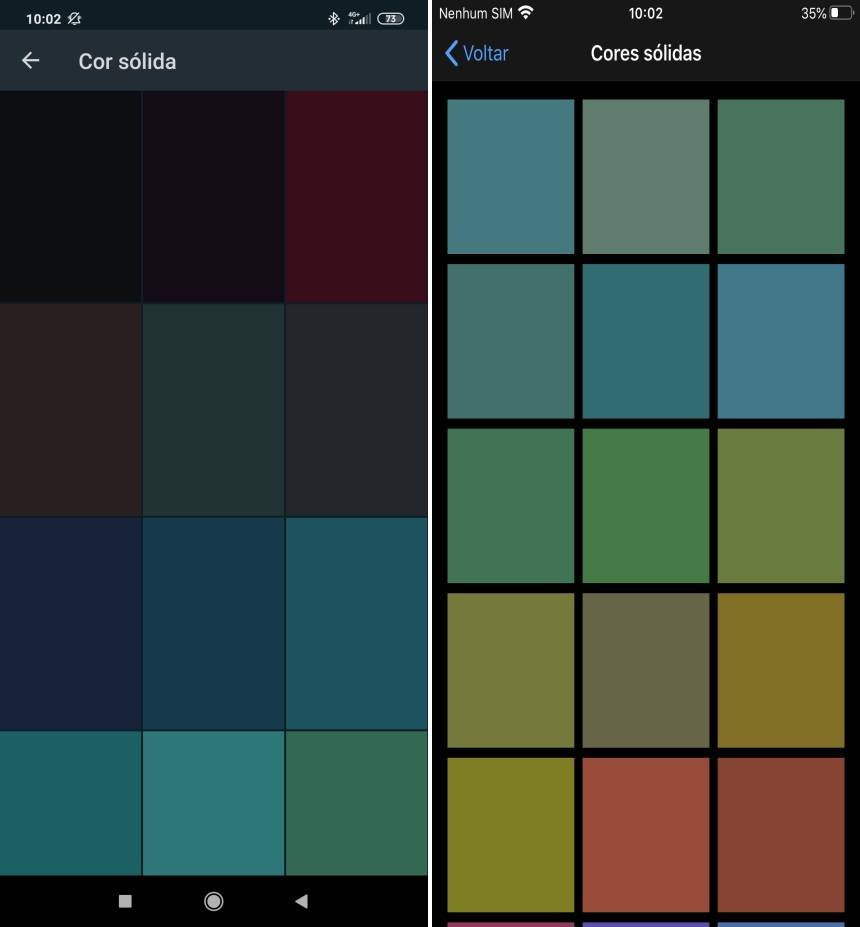The image size is (860, 927).
Task: Tap the muted bell icon next to 10:02
Action: click(74, 18)
